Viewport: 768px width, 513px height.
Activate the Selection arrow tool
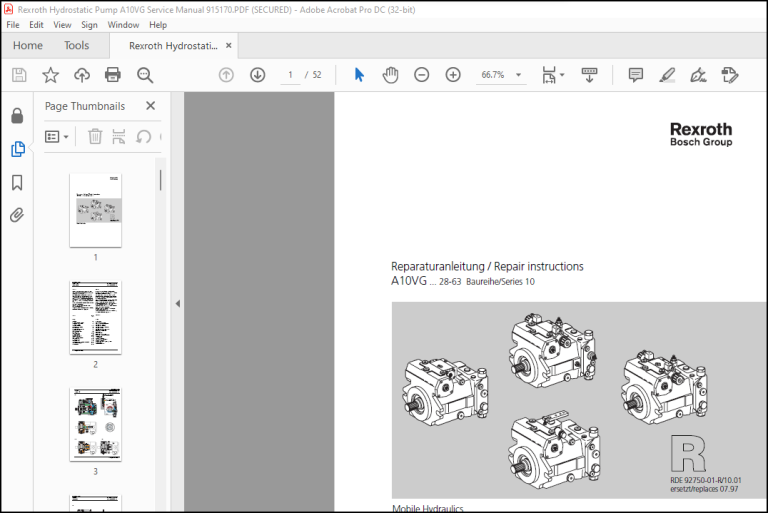click(359, 75)
